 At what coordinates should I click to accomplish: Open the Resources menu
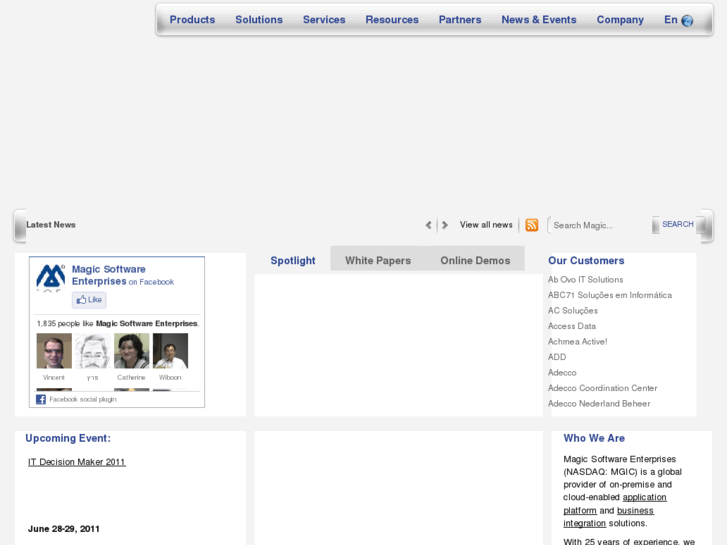pos(392,20)
